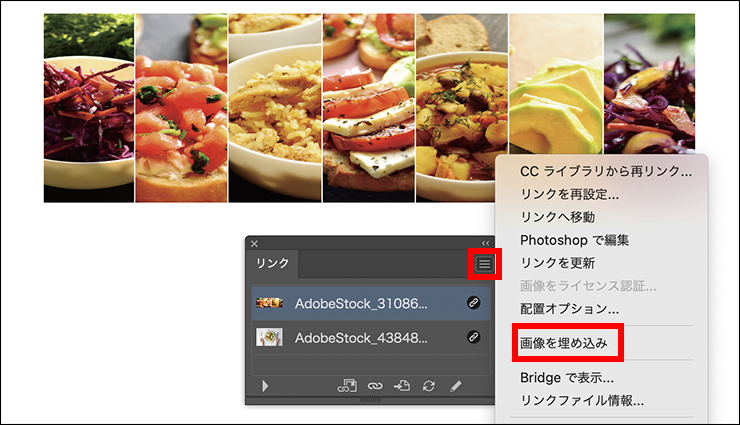Choose 画像を埋め込み from the menu

tap(563, 343)
